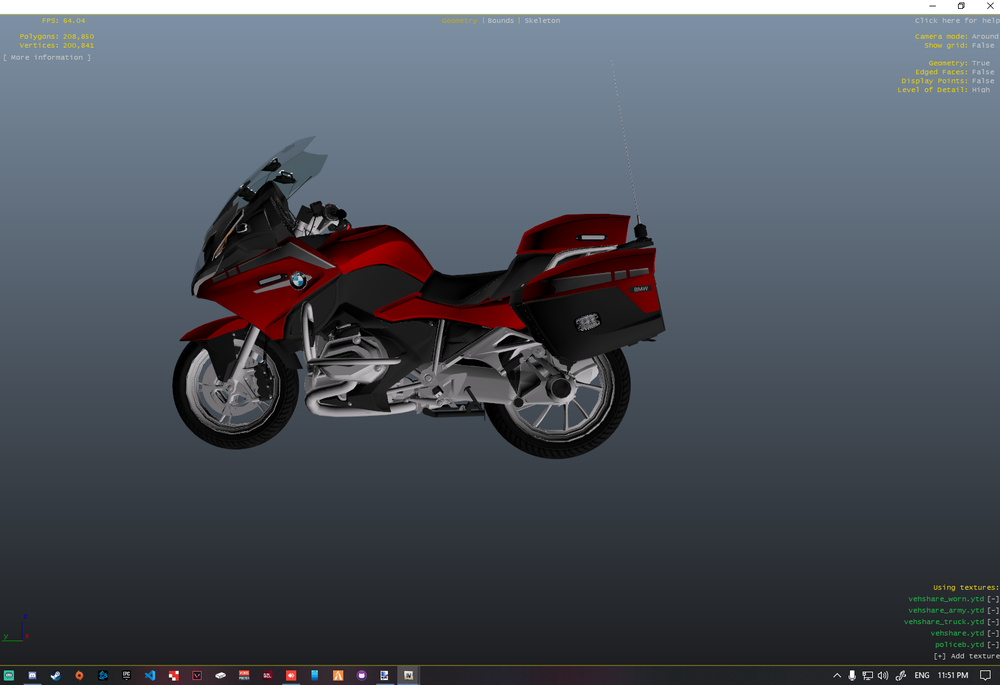Turn on Edged Faces display
Viewport: 1000px width, 685px height.
click(x=982, y=71)
